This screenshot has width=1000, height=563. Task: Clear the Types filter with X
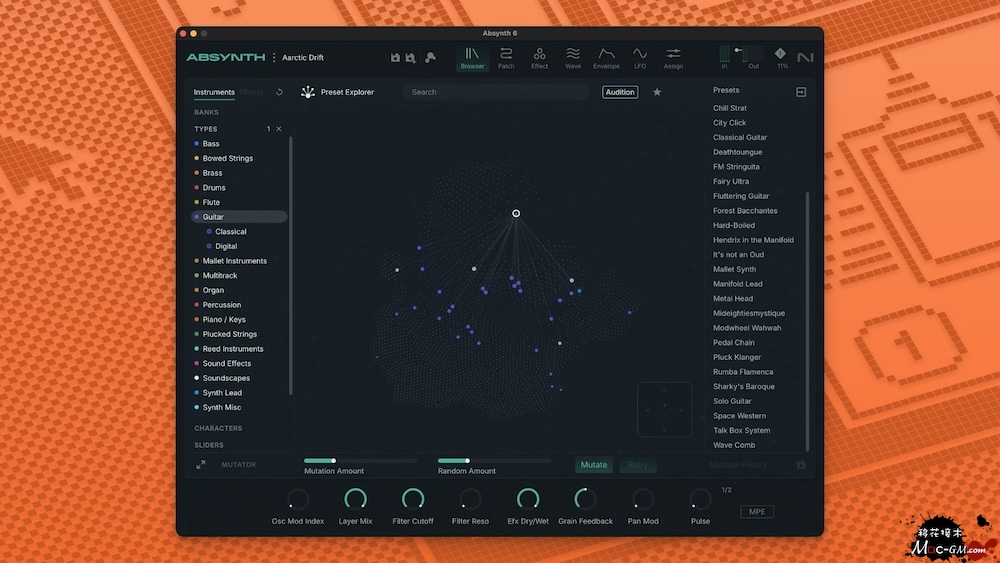click(x=279, y=129)
